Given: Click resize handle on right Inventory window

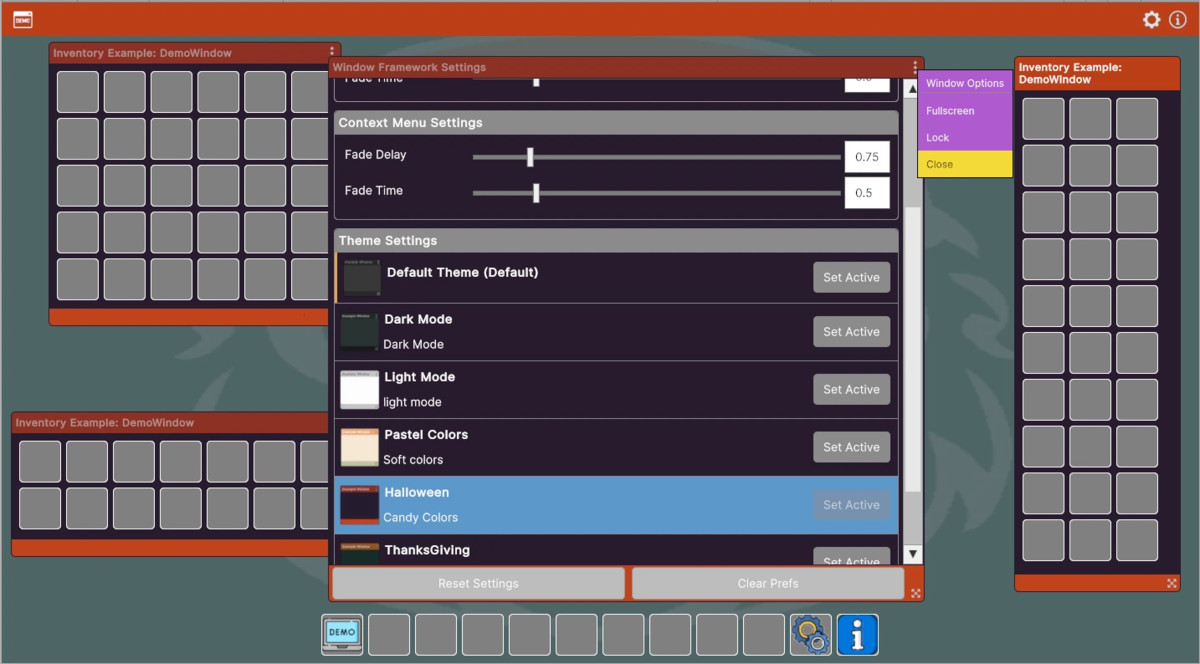Looking at the screenshot, I should (x=1172, y=583).
